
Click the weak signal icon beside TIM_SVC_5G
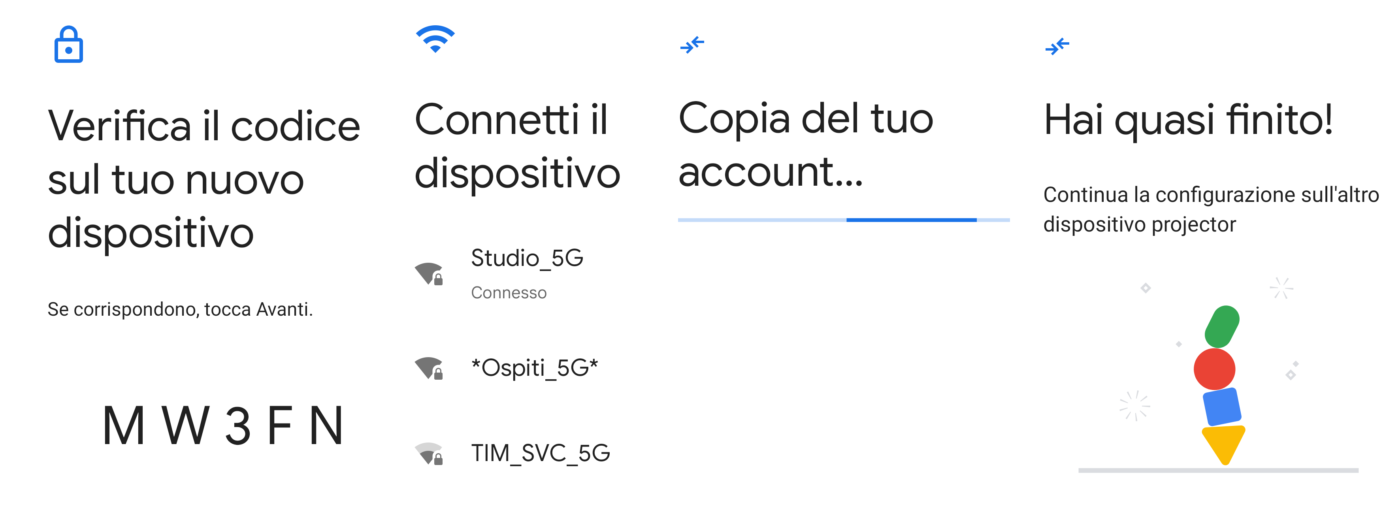(429, 454)
